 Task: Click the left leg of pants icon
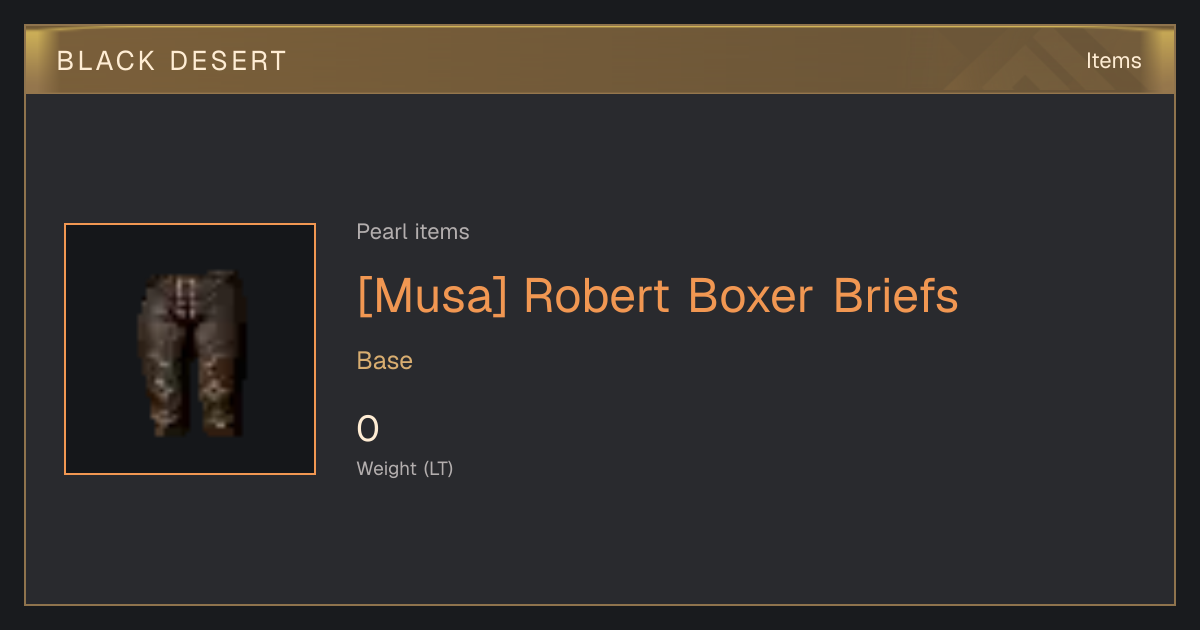165,380
